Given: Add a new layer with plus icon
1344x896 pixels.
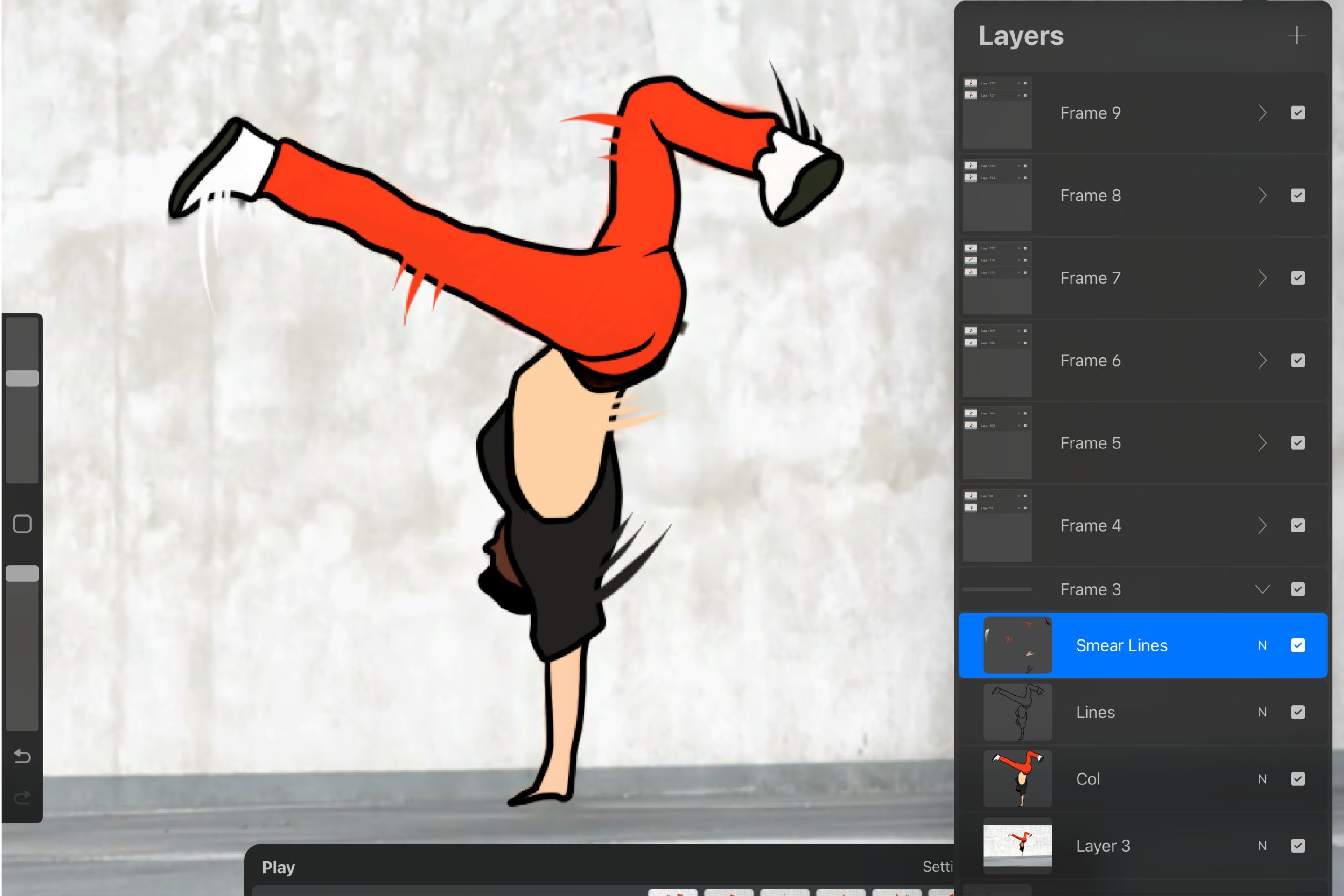Looking at the screenshot, I should [1296, 35].
